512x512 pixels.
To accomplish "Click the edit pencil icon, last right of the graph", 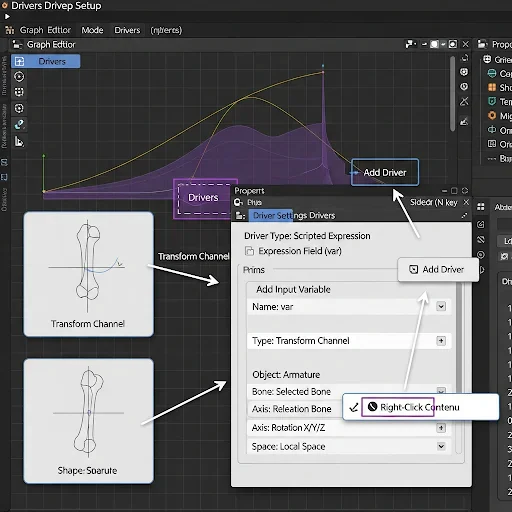I will point(464,121).
